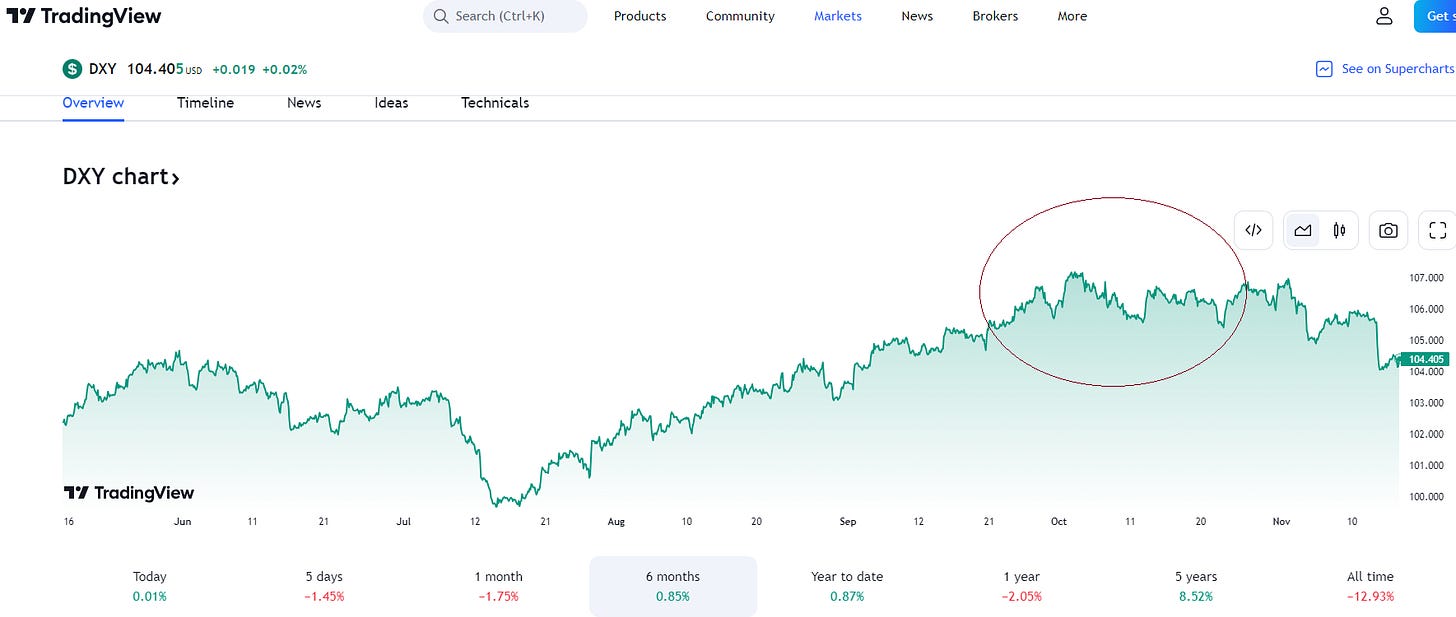Switch to the Ideas tab
Screen dimensions: 1456x617
click(x=391, y=103)
